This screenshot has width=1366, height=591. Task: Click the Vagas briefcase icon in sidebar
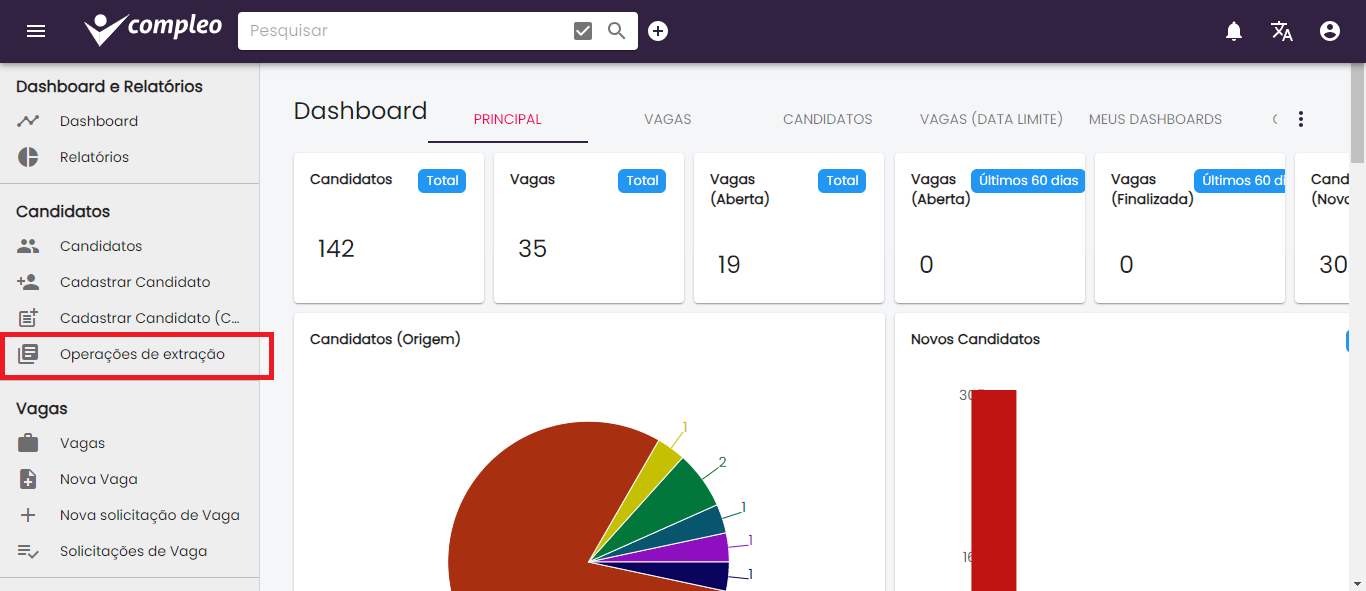pos(28,443)
